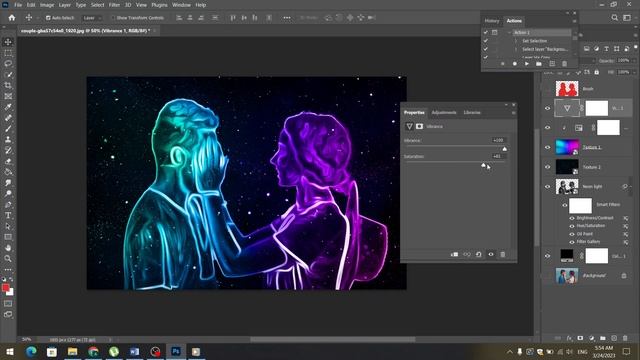Open the Auto-Select Layer dropdown
Image resolution: width=640 pixels, height=360 pixels.
click(92, 18)
